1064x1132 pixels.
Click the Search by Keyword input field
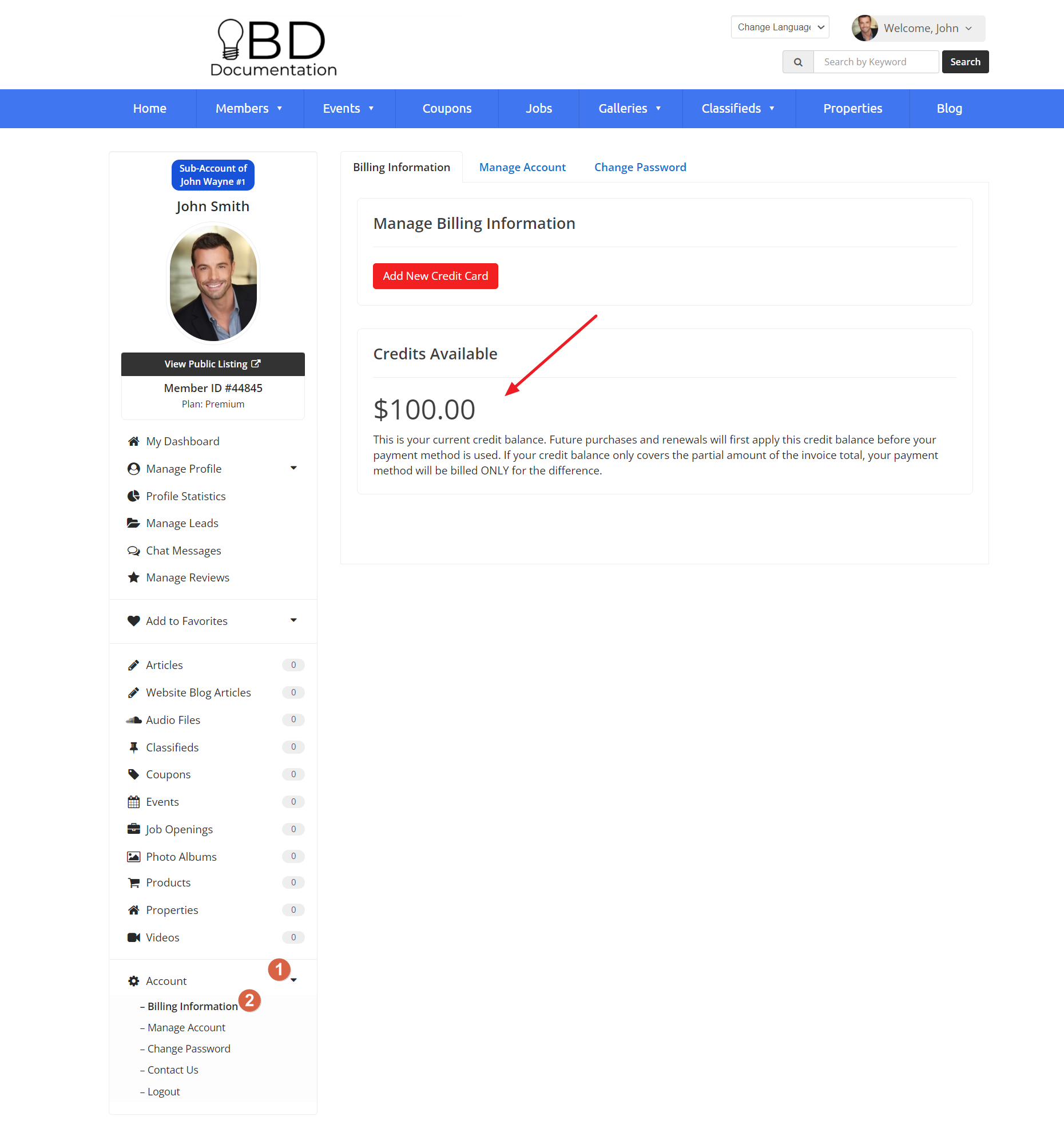point(875,61)
